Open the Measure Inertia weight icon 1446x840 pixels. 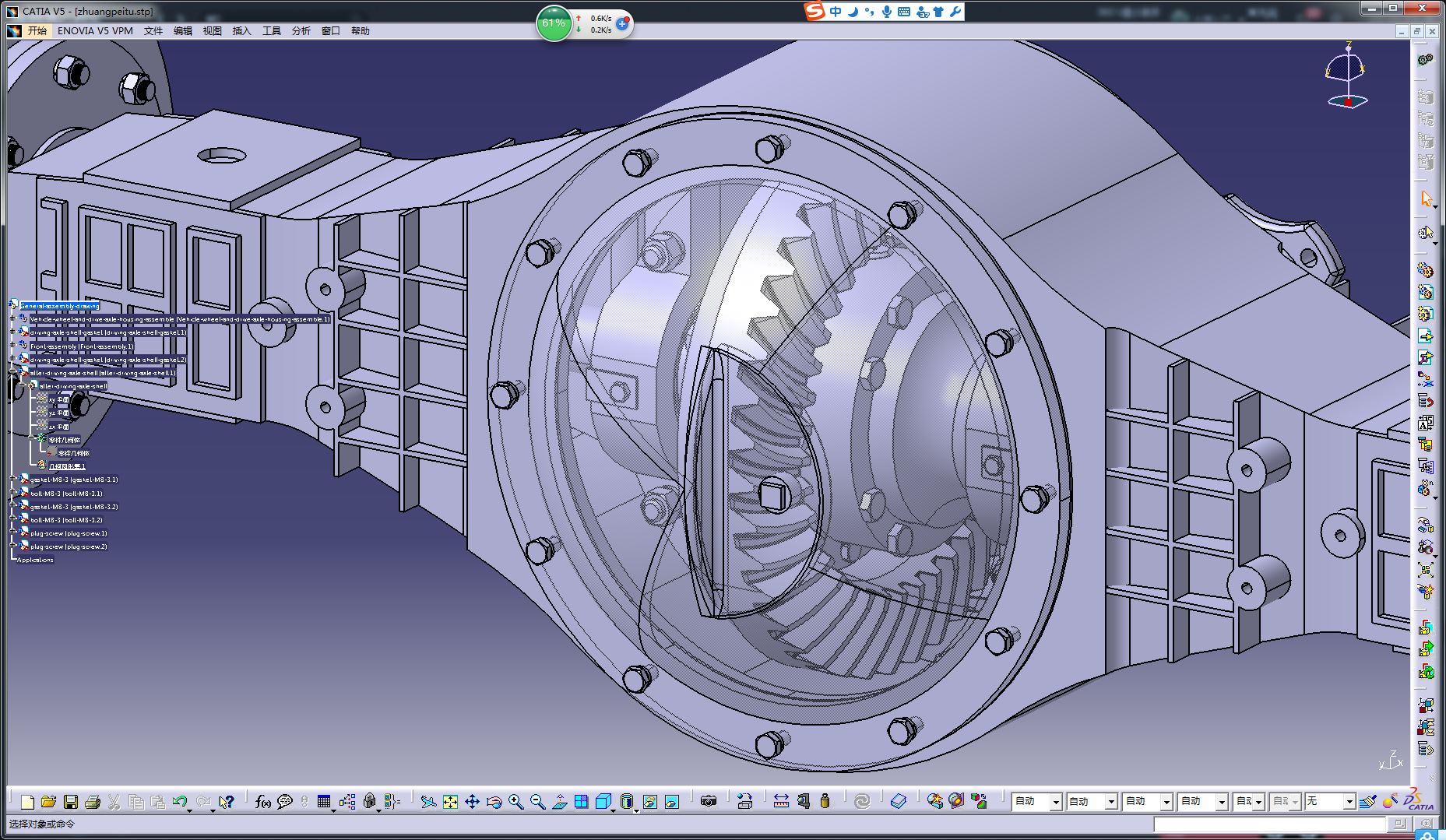point(825,802)
